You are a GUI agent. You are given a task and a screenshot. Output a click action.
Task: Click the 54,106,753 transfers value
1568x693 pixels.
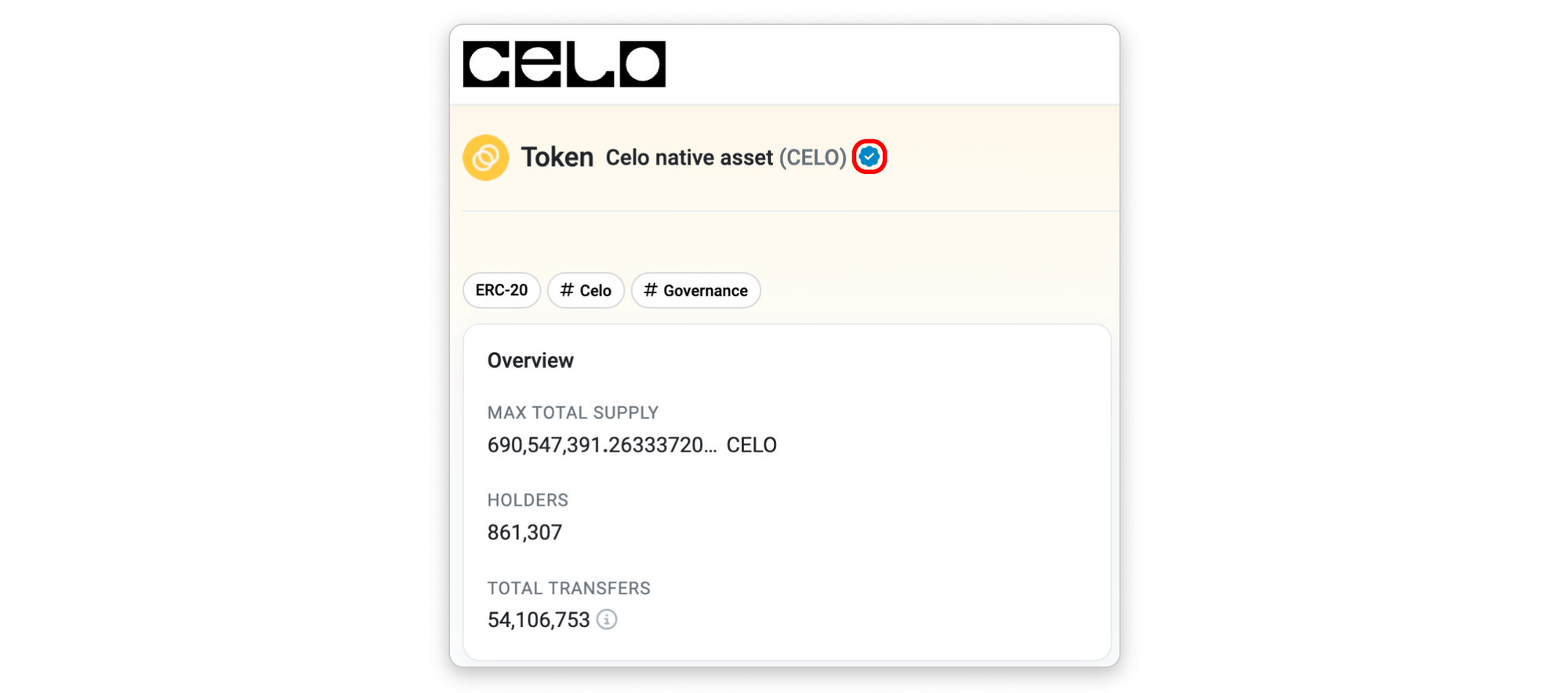point(538,620)
